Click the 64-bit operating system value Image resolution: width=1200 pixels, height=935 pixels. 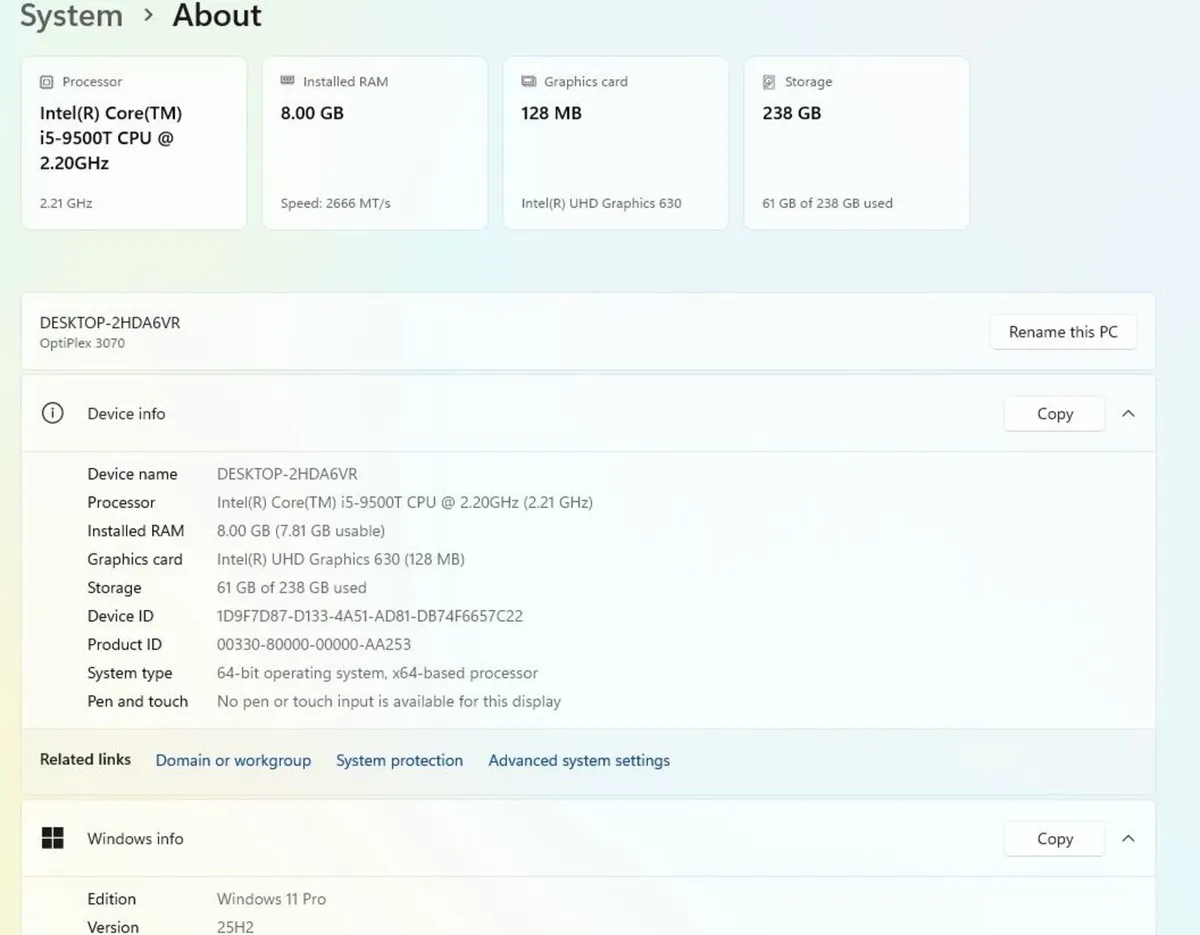pos(377,673)
